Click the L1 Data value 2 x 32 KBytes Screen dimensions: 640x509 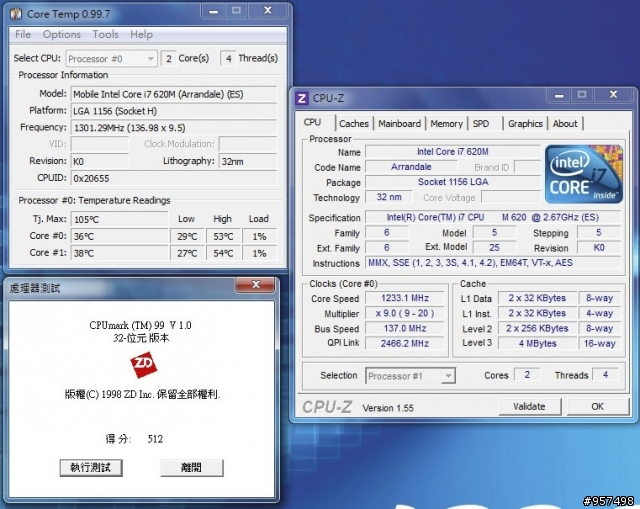[537, 298]
